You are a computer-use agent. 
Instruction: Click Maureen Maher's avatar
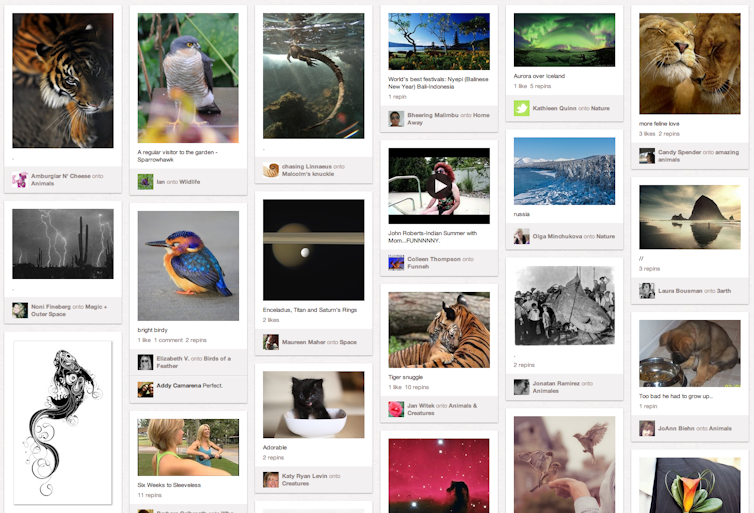[x=271, y=342]
